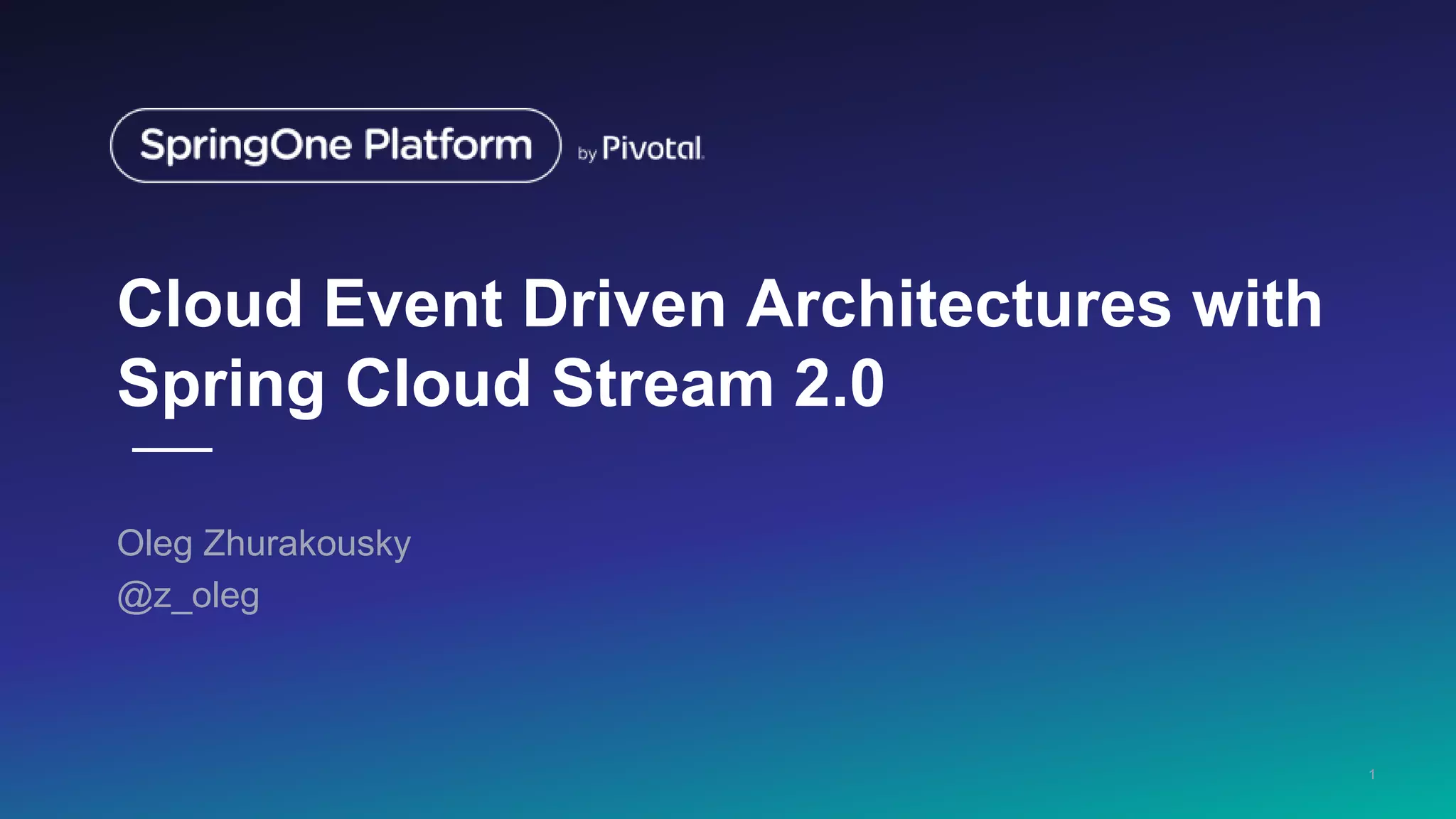1456x819 pixels.
Task: Click the surname 'Zhurakousky'
Action: coord(306,544)
